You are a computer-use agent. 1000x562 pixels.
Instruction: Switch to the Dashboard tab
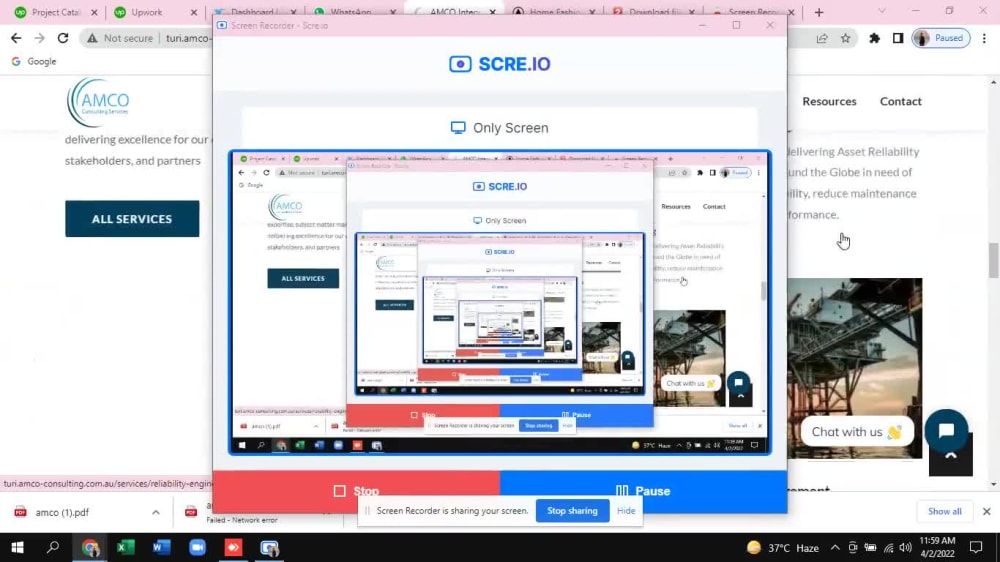click(x=253, y=12)
